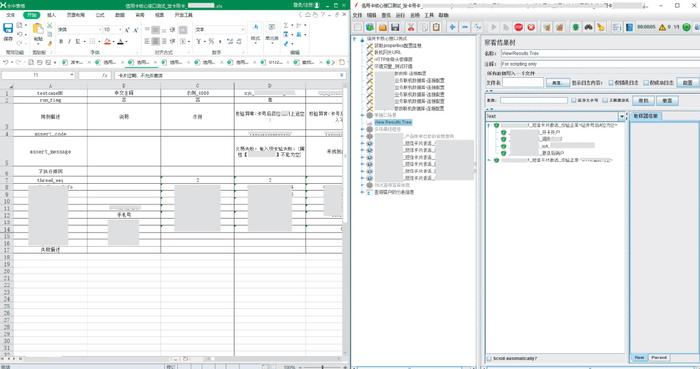The height and width of the screenshot is (369, 700).
Task: Click JMeter's Templates icon
Action: coord(370,28)
